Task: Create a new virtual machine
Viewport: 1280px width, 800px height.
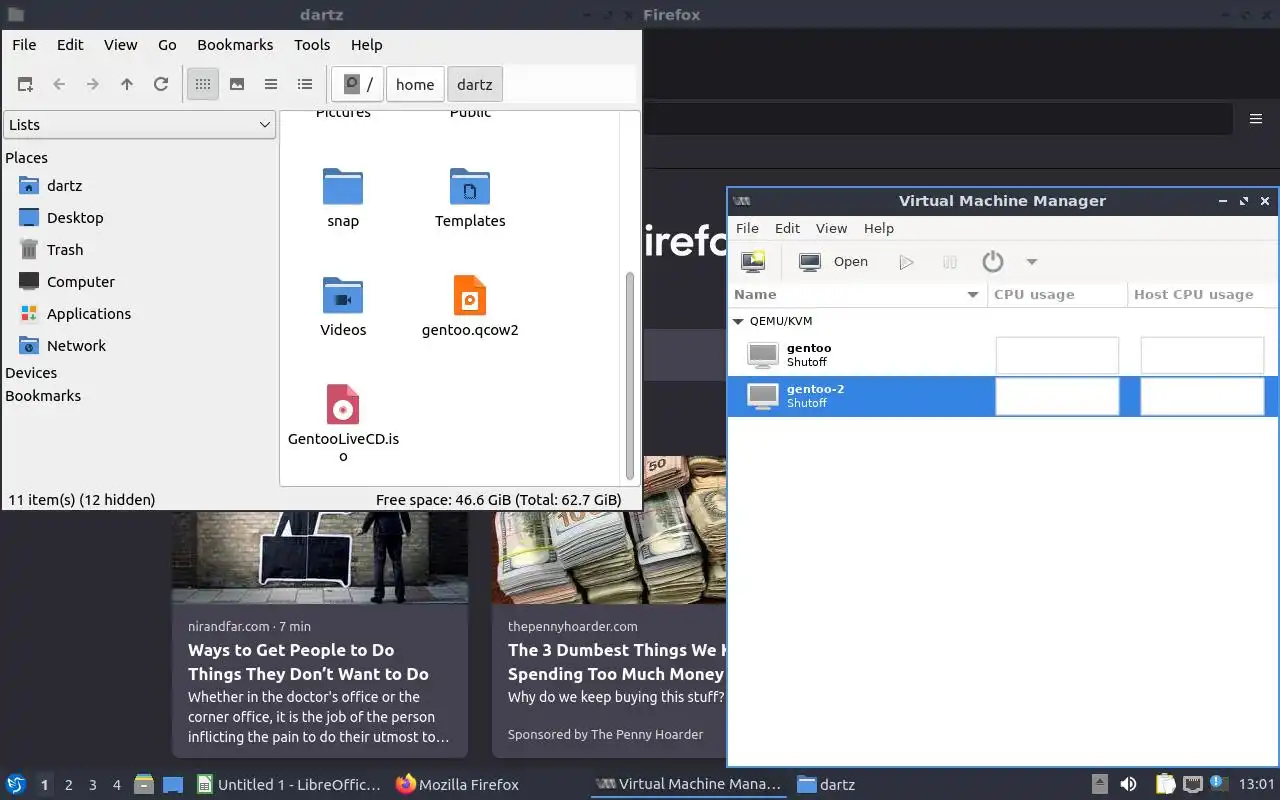Action: [x=753, y=262]
